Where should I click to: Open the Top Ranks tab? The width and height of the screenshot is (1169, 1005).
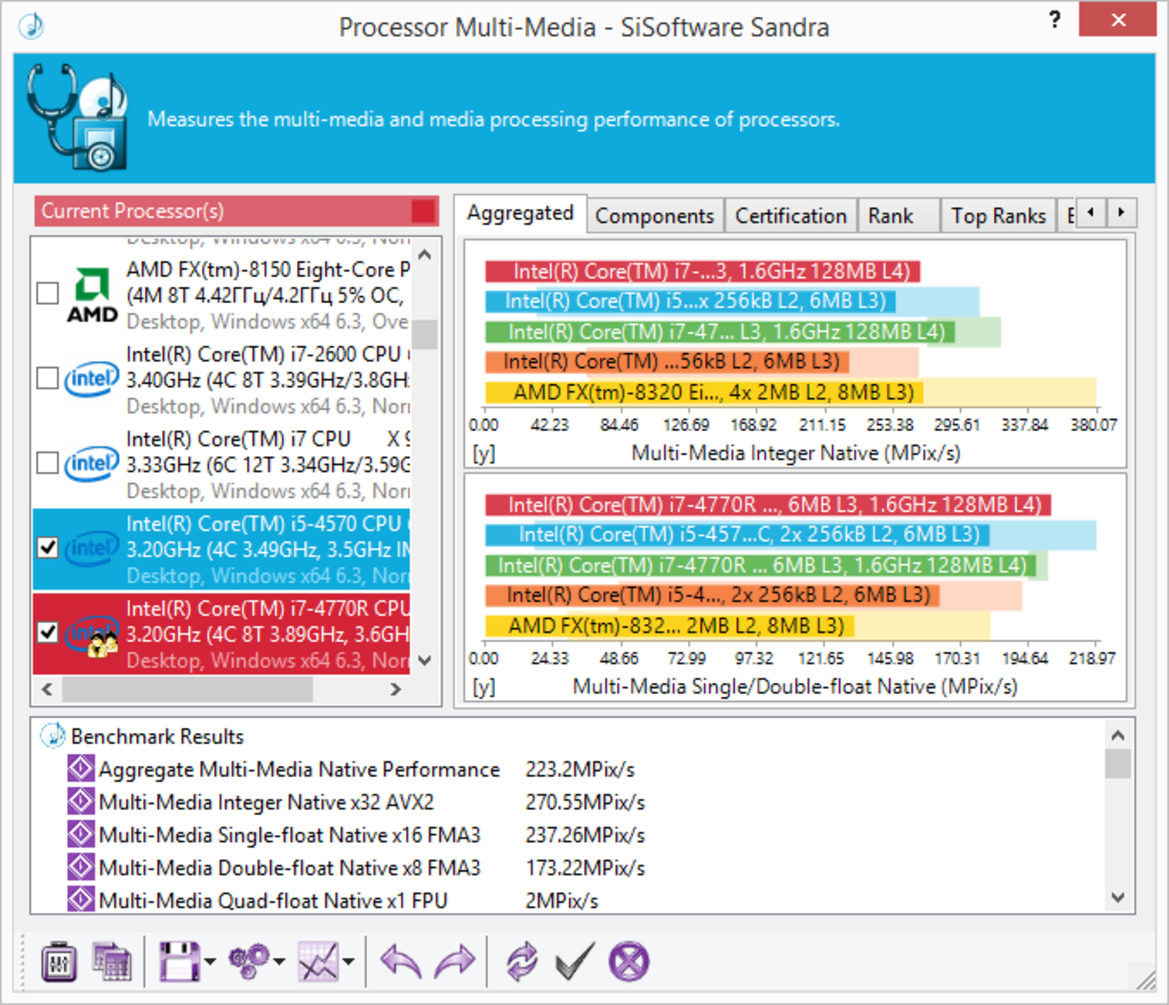coord(998,216)
